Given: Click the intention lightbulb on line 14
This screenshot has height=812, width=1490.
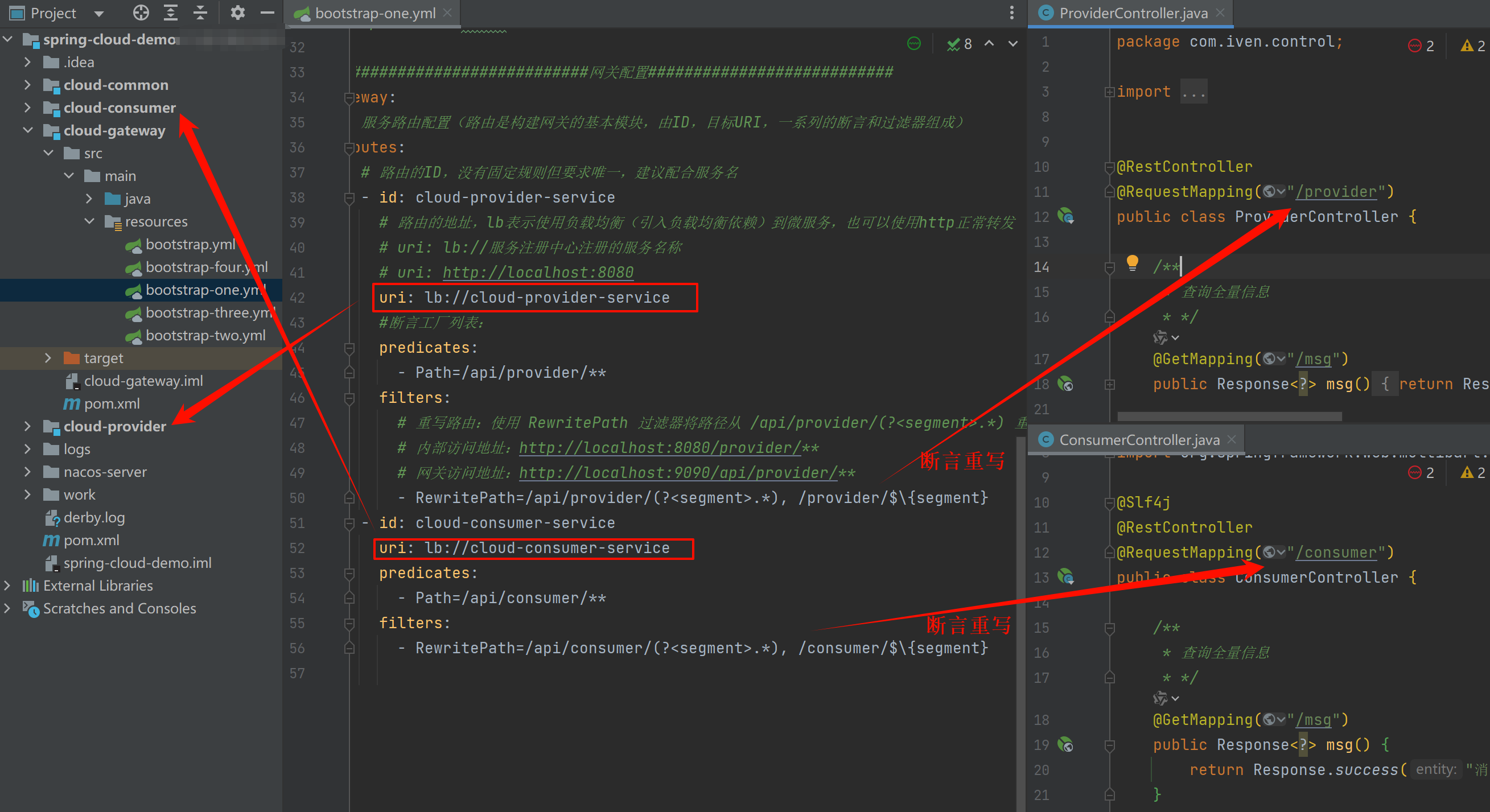Looking at the screenshot, I should coord(1132,263).
